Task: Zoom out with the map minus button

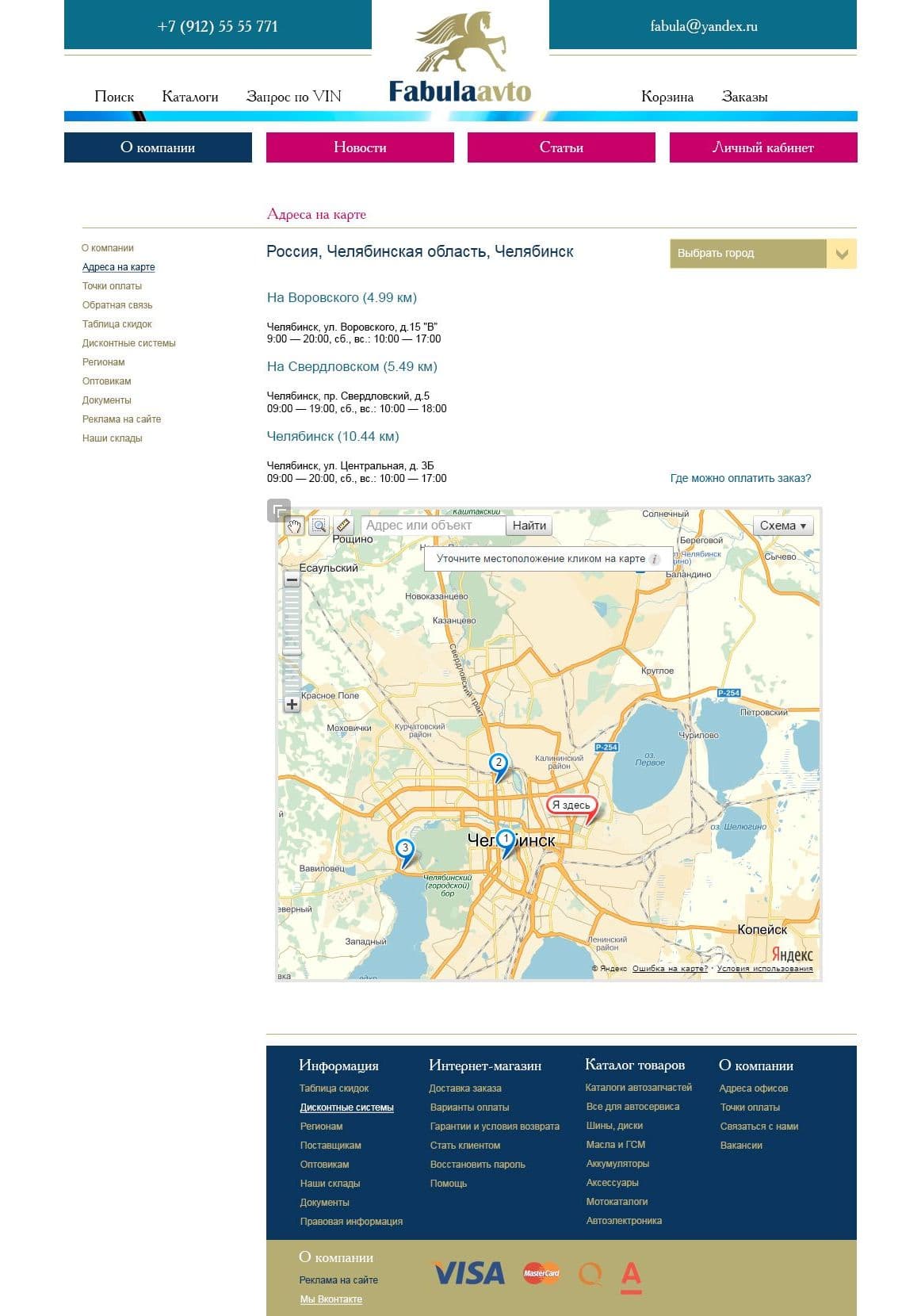Action: coord(292,580)
